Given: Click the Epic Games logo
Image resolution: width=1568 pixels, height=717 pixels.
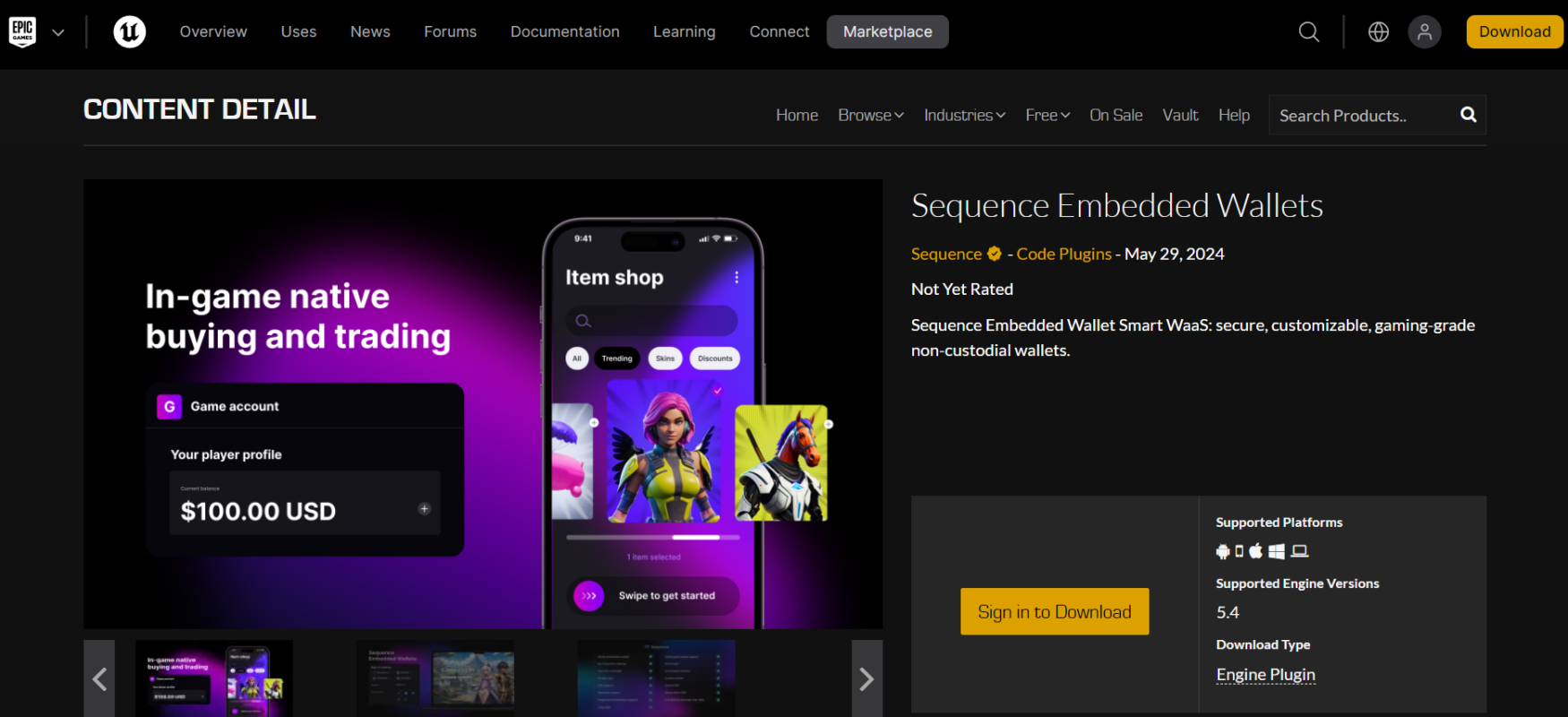Looking at the screenshot, I should coord(22,32).
